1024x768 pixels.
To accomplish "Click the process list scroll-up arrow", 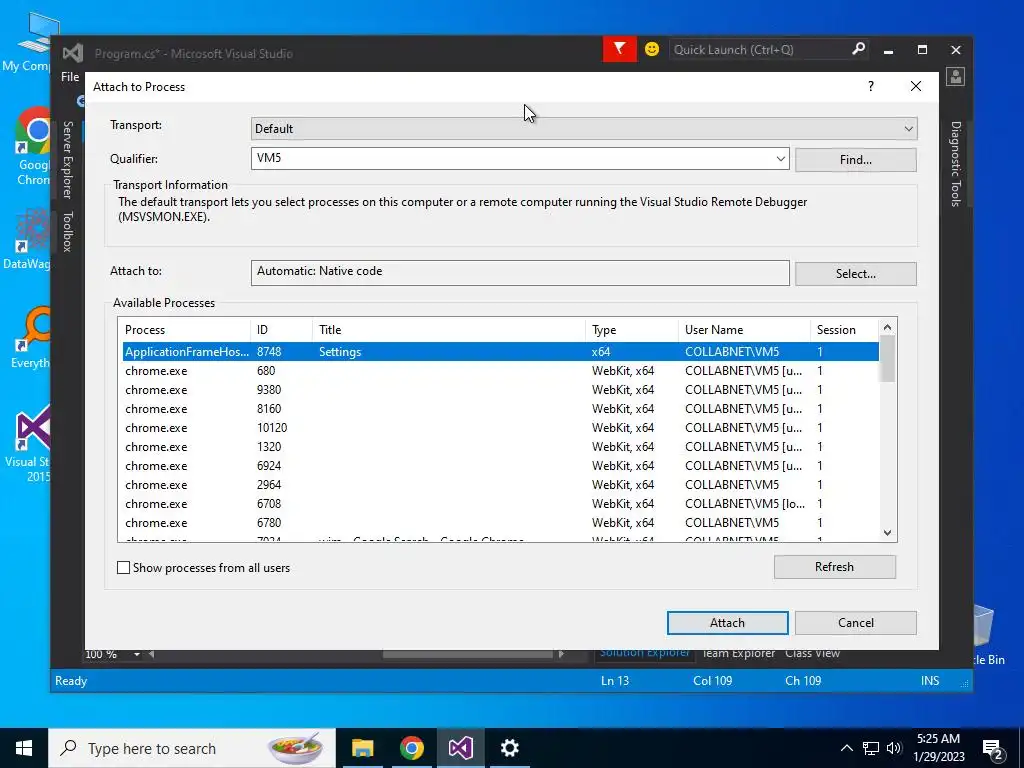I will tap(887, 327).
